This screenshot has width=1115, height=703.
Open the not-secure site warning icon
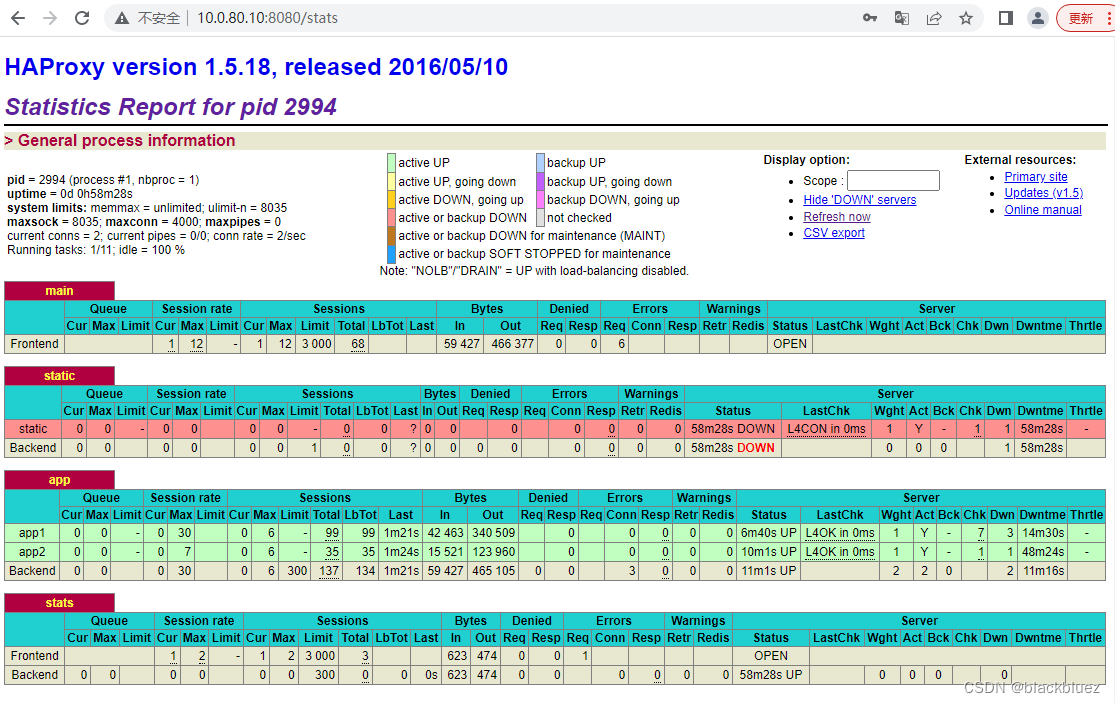[122, 18]
